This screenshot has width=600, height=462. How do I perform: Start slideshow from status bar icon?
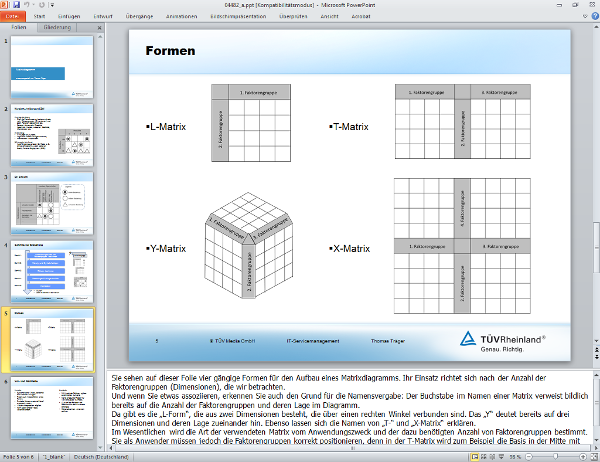[501, 456]
